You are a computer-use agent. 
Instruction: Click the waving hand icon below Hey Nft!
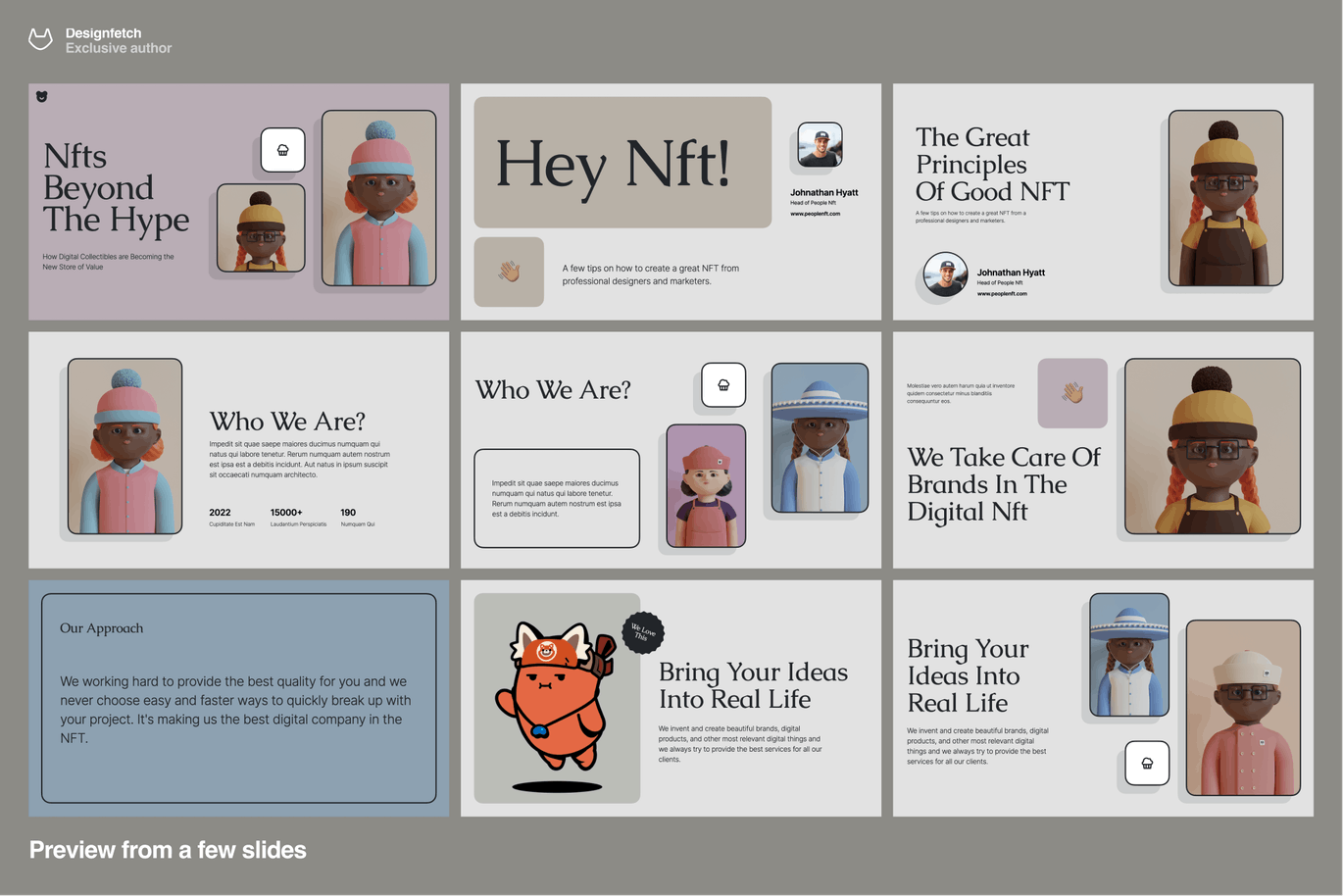coord(509,272)
